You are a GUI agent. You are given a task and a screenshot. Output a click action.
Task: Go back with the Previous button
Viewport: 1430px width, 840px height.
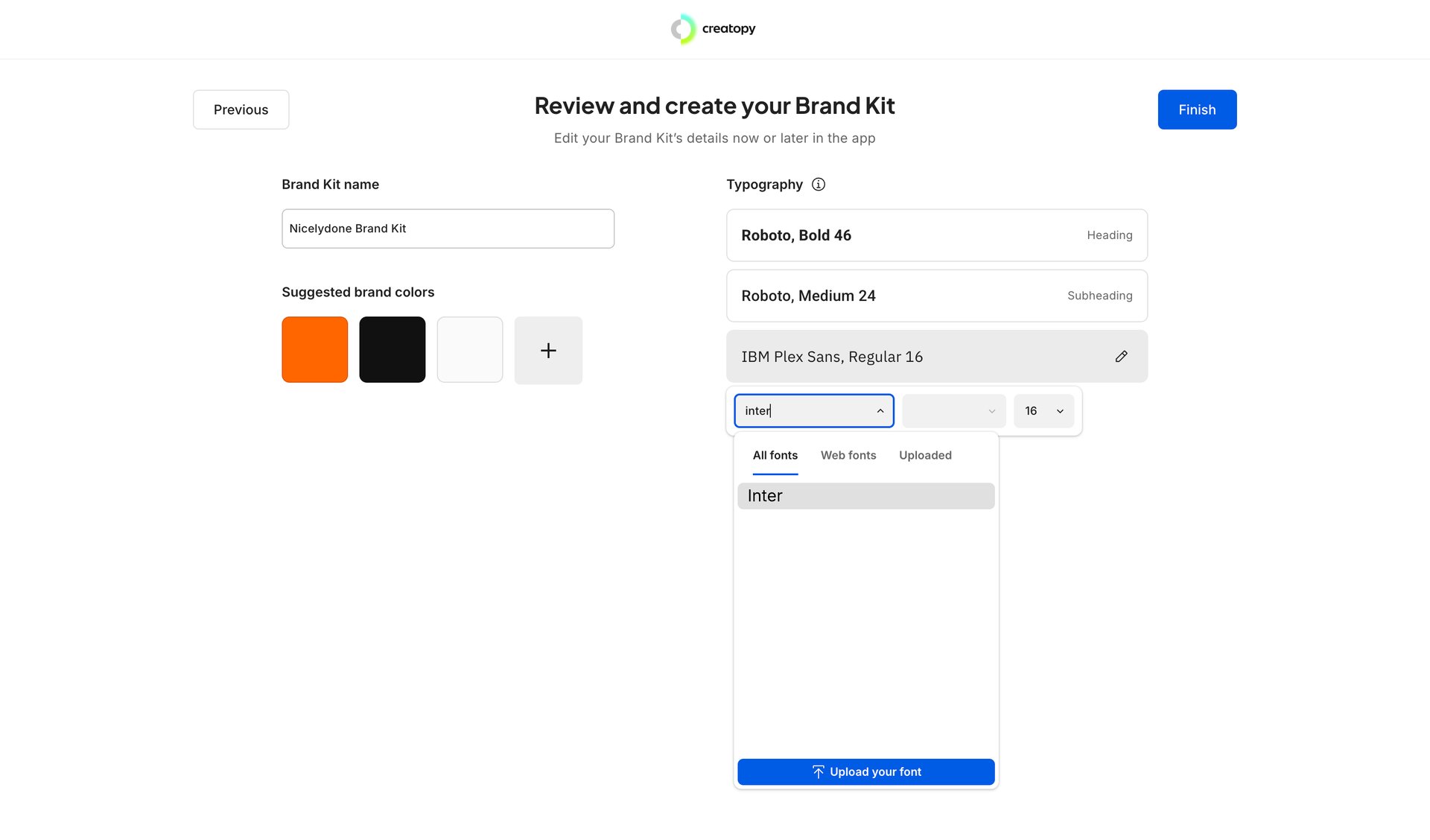(x=241, y=109)
